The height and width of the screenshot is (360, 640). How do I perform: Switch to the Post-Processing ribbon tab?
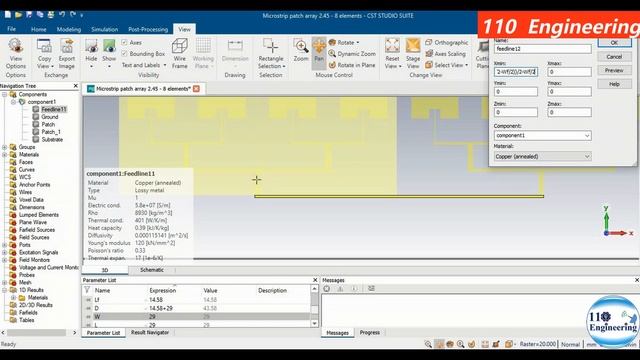click(148, 29)
